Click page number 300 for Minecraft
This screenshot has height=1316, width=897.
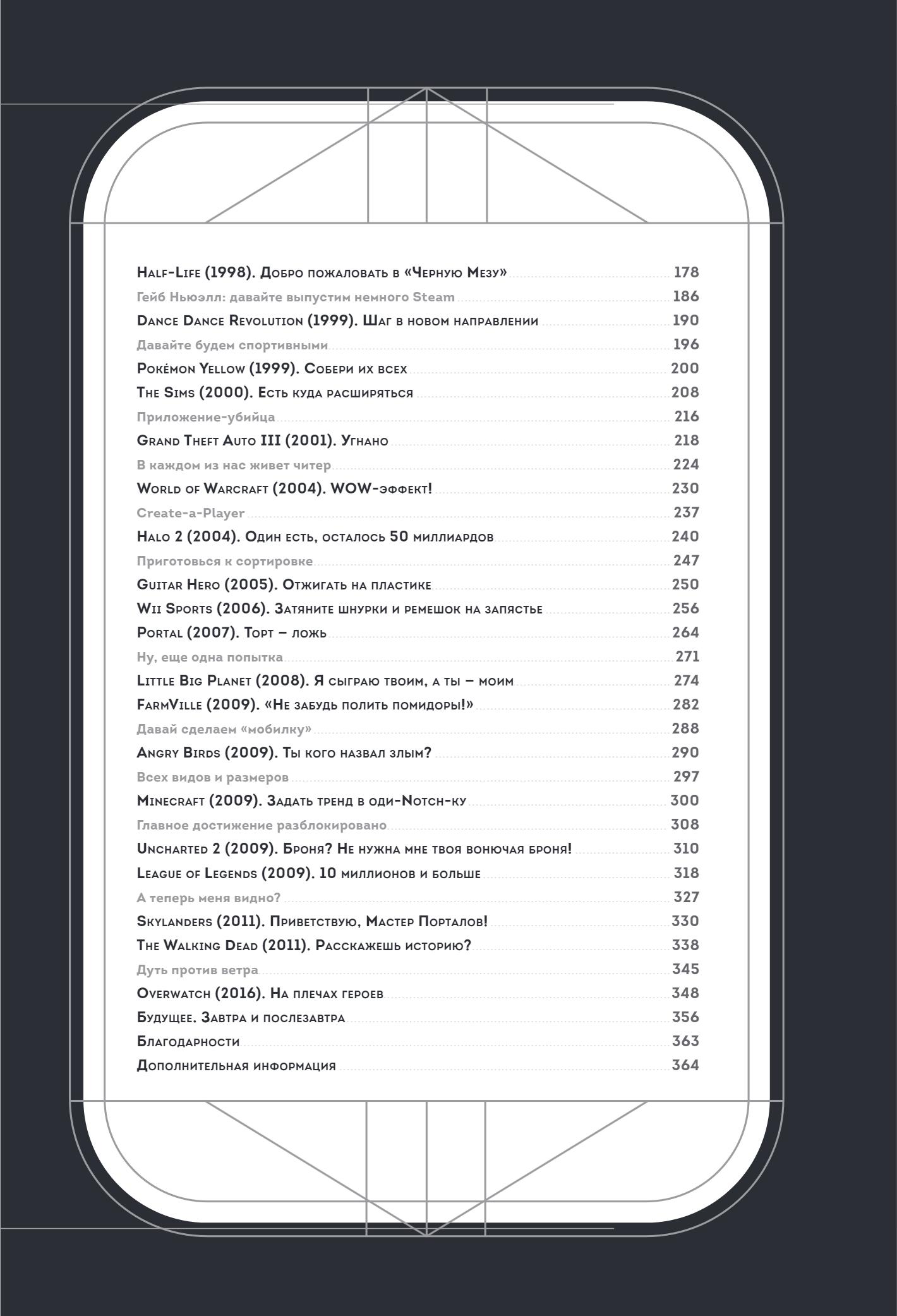tap(685, 800)
